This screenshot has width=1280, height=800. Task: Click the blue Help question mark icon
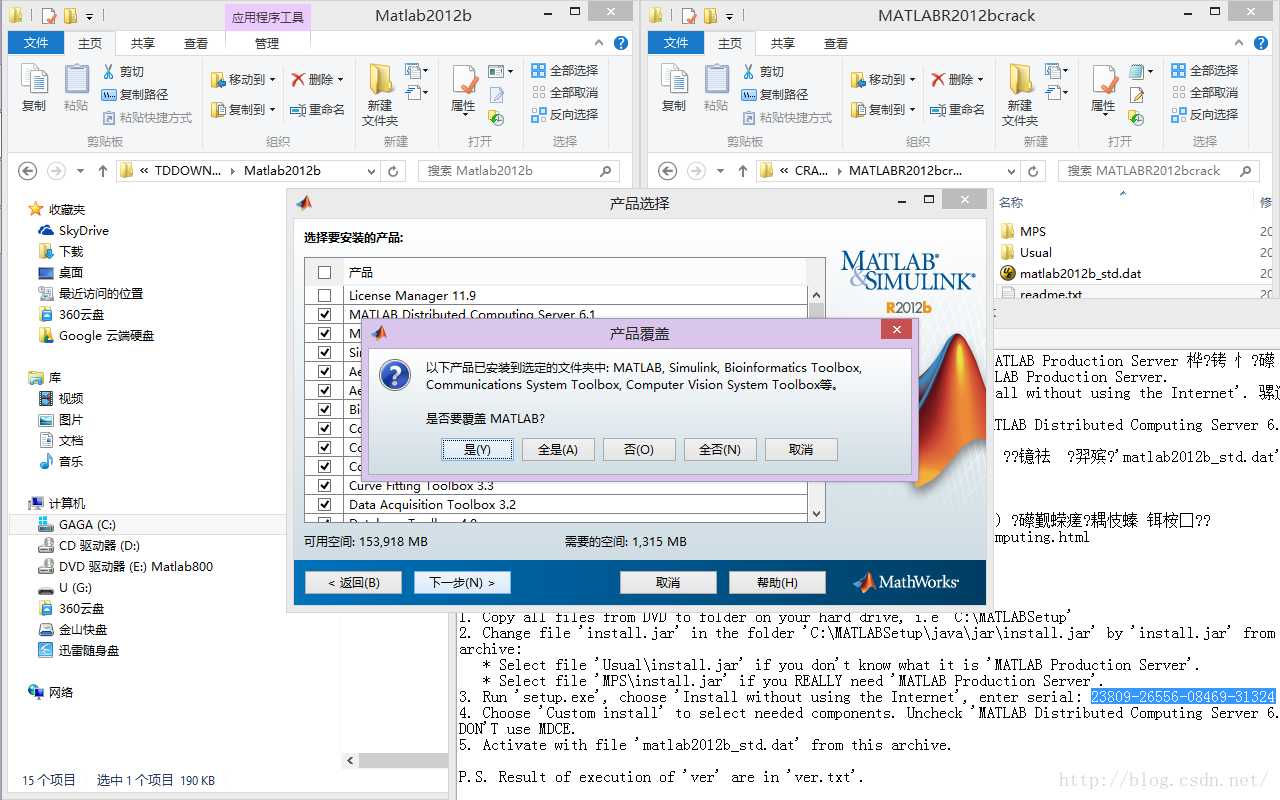(x=621, y=42)
